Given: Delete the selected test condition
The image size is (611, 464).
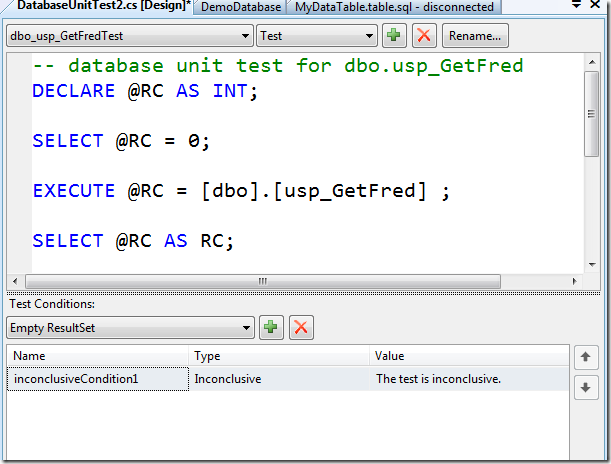Looking at the screenshot, I should [301, 327].
